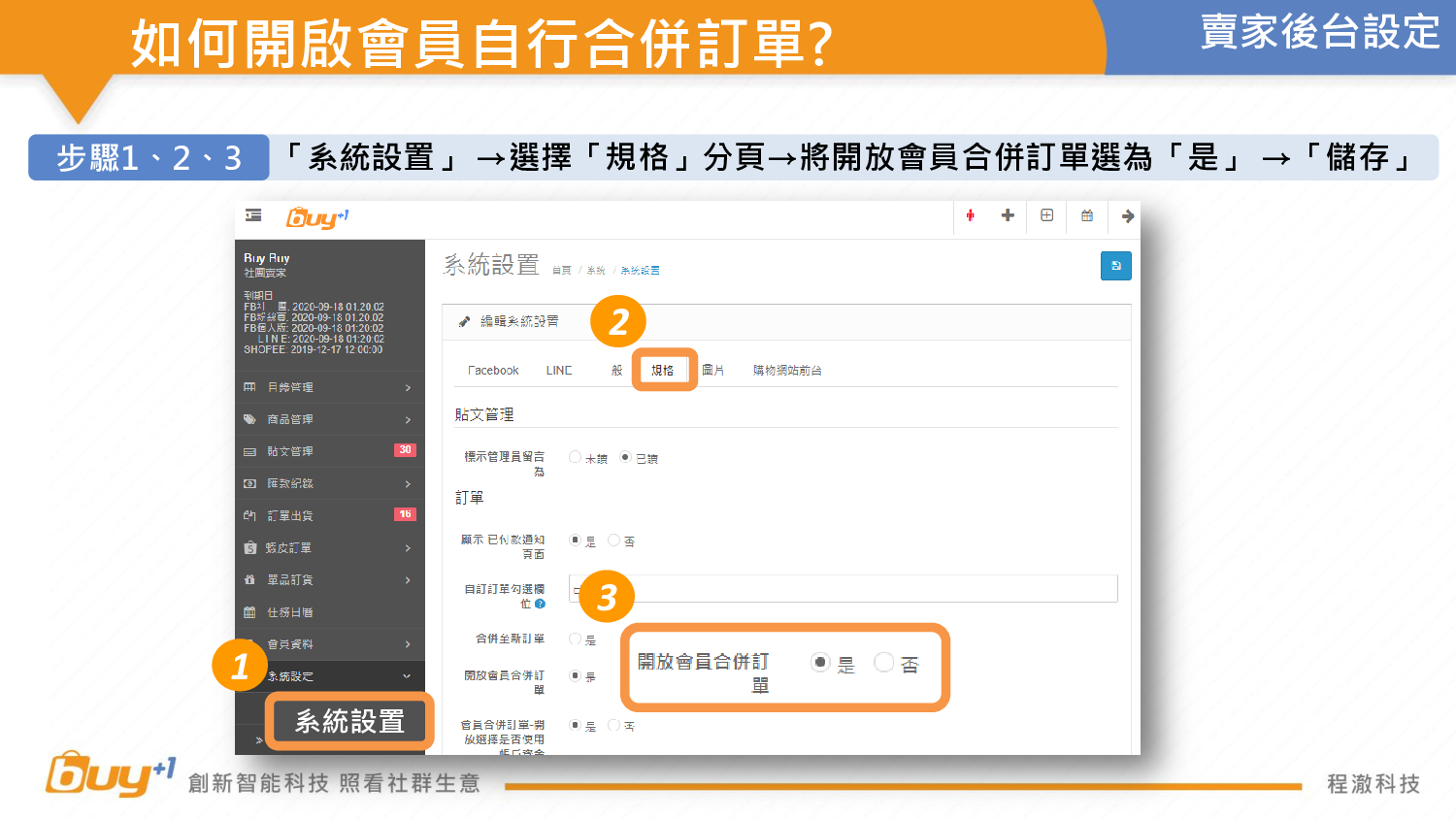
Task: Select 否 in enlarged 開放會員合併訂單 callout
Action: click(883, 663)
